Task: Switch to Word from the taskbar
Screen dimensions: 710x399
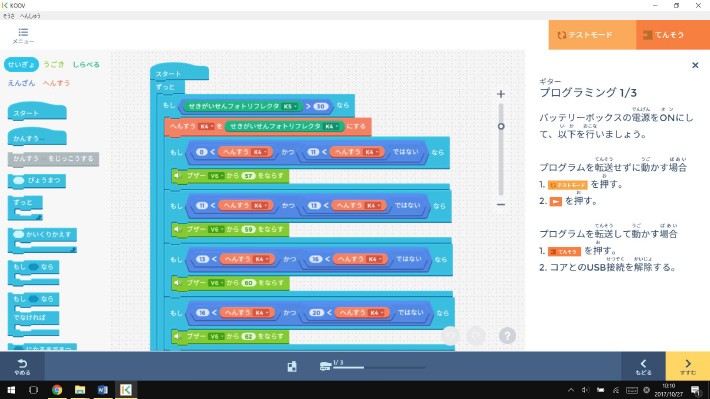Action: 103,390
